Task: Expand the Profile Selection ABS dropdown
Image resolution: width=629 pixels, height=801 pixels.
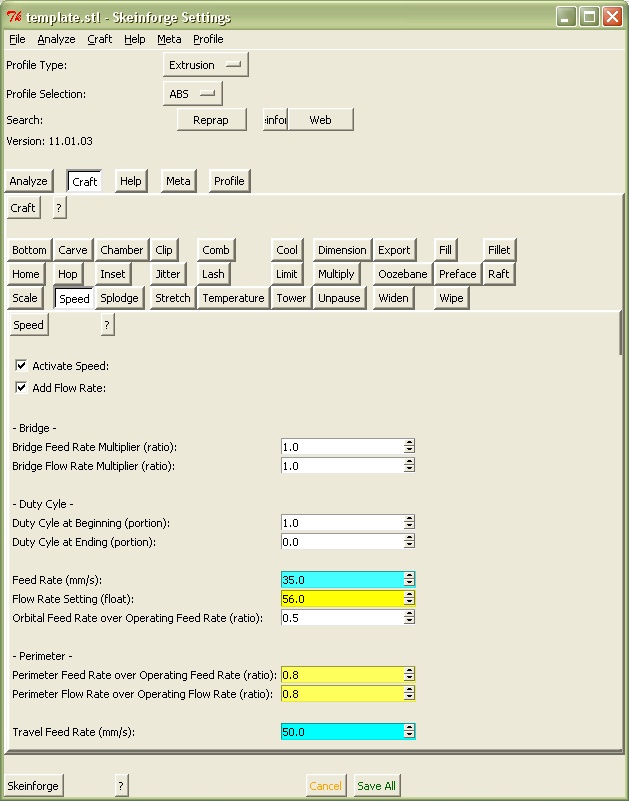Action: [x=192, y=94]
